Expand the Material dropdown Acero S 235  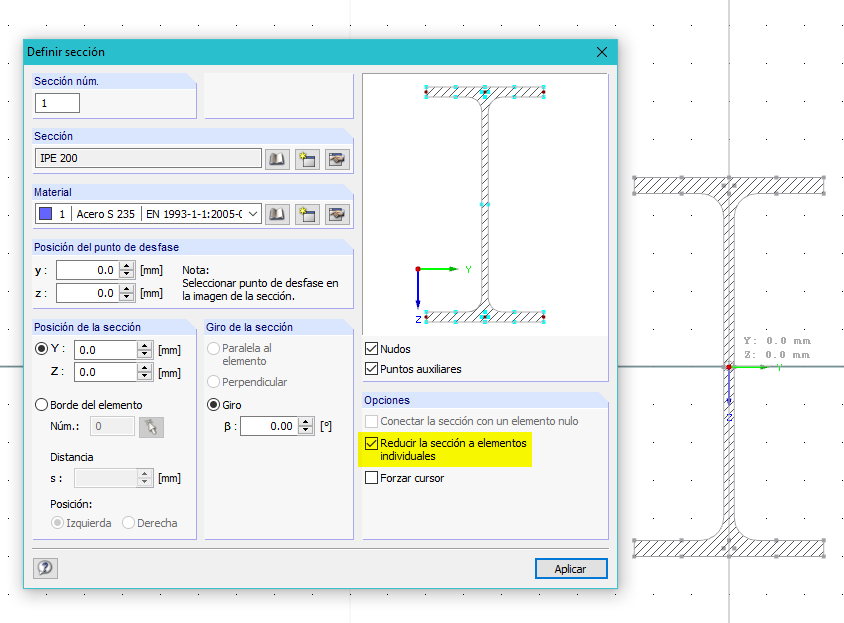[x=252, y=214]
